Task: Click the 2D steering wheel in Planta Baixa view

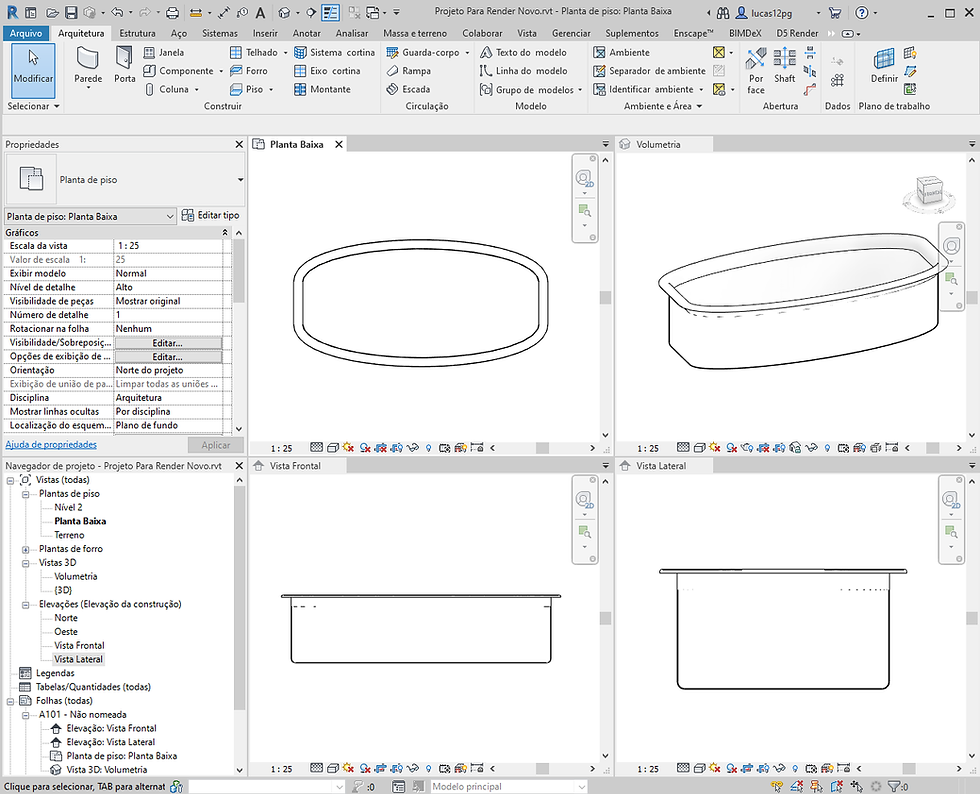Action: tap(584, 179)
